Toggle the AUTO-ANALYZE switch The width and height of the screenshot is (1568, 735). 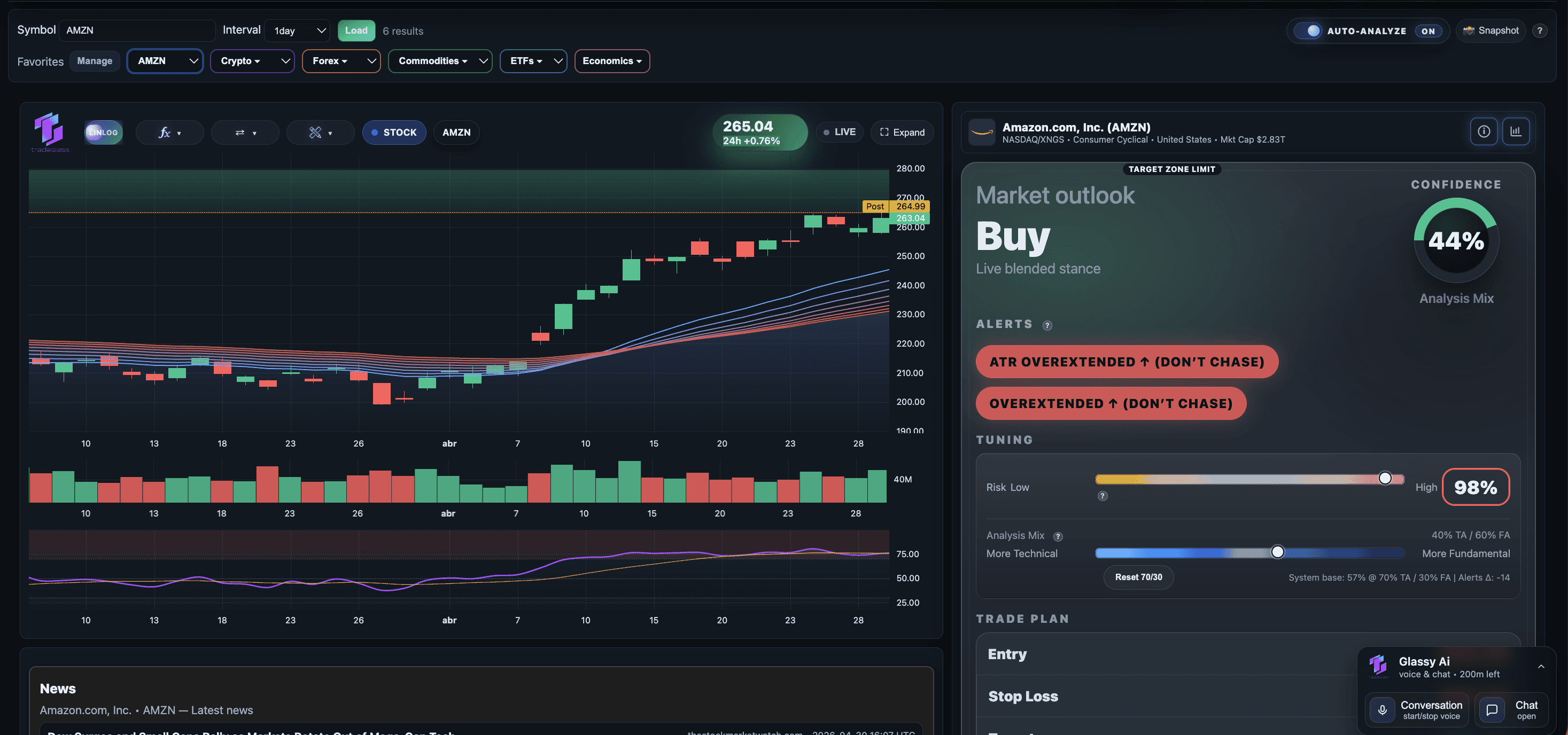pos(1308,30)
